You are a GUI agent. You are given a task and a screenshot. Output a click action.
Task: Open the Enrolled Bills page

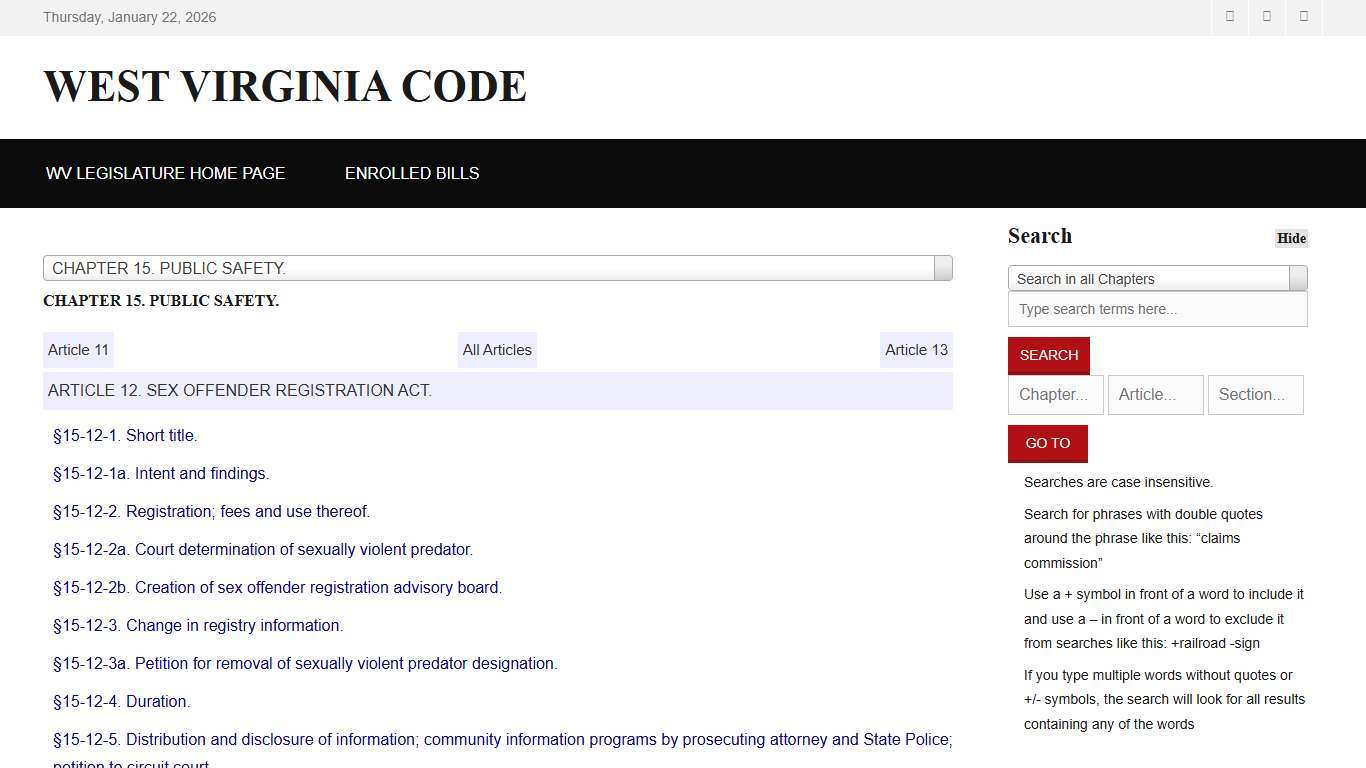tap(412, 173)
